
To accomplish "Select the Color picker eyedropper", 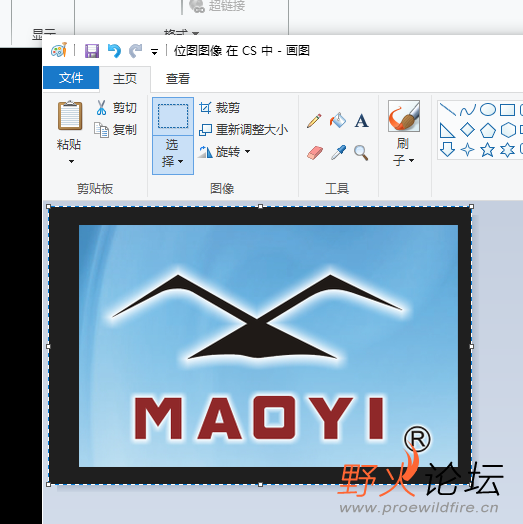I will point(338,153).
